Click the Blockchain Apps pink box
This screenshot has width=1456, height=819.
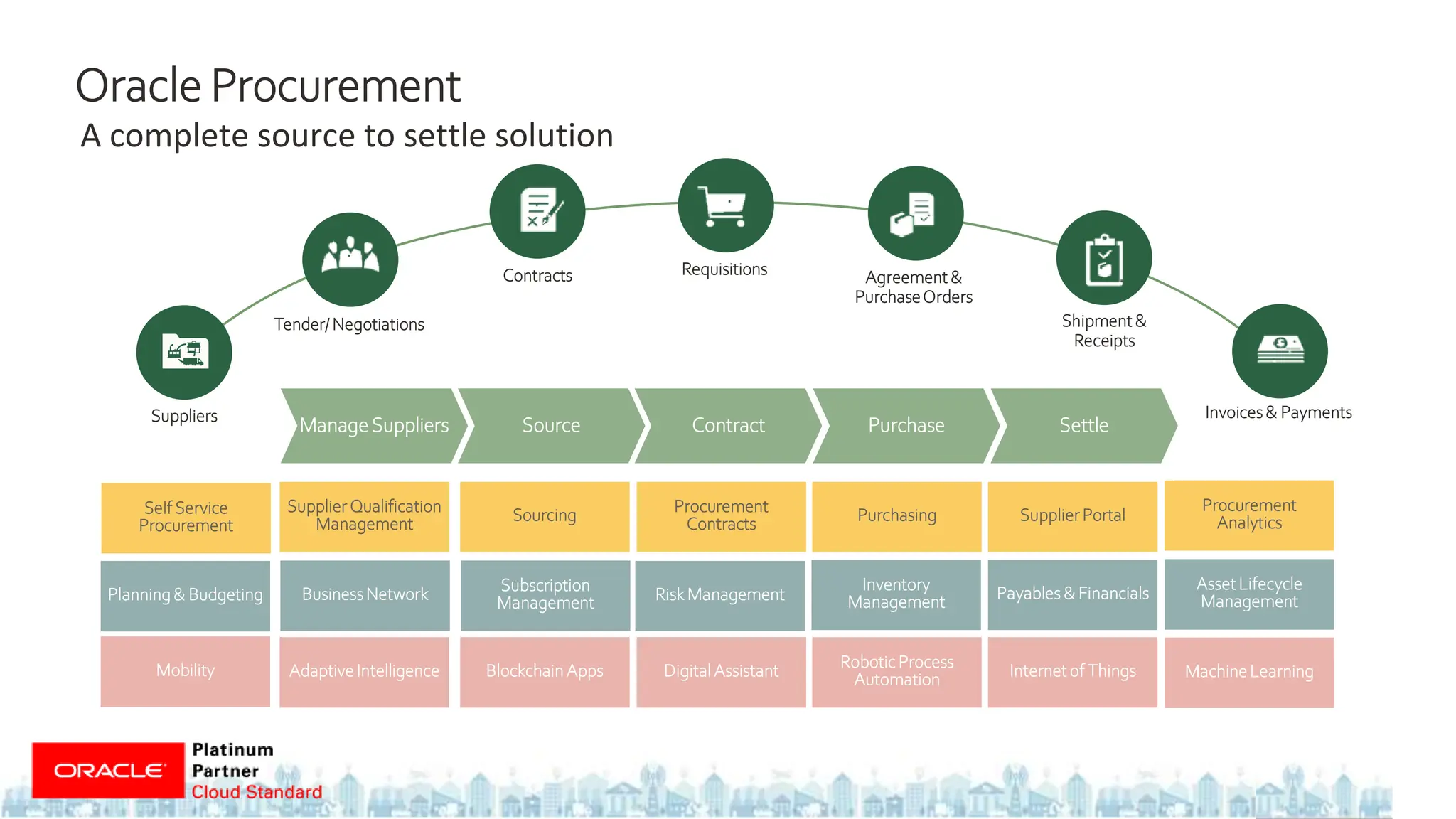click(x=545, y=671)
